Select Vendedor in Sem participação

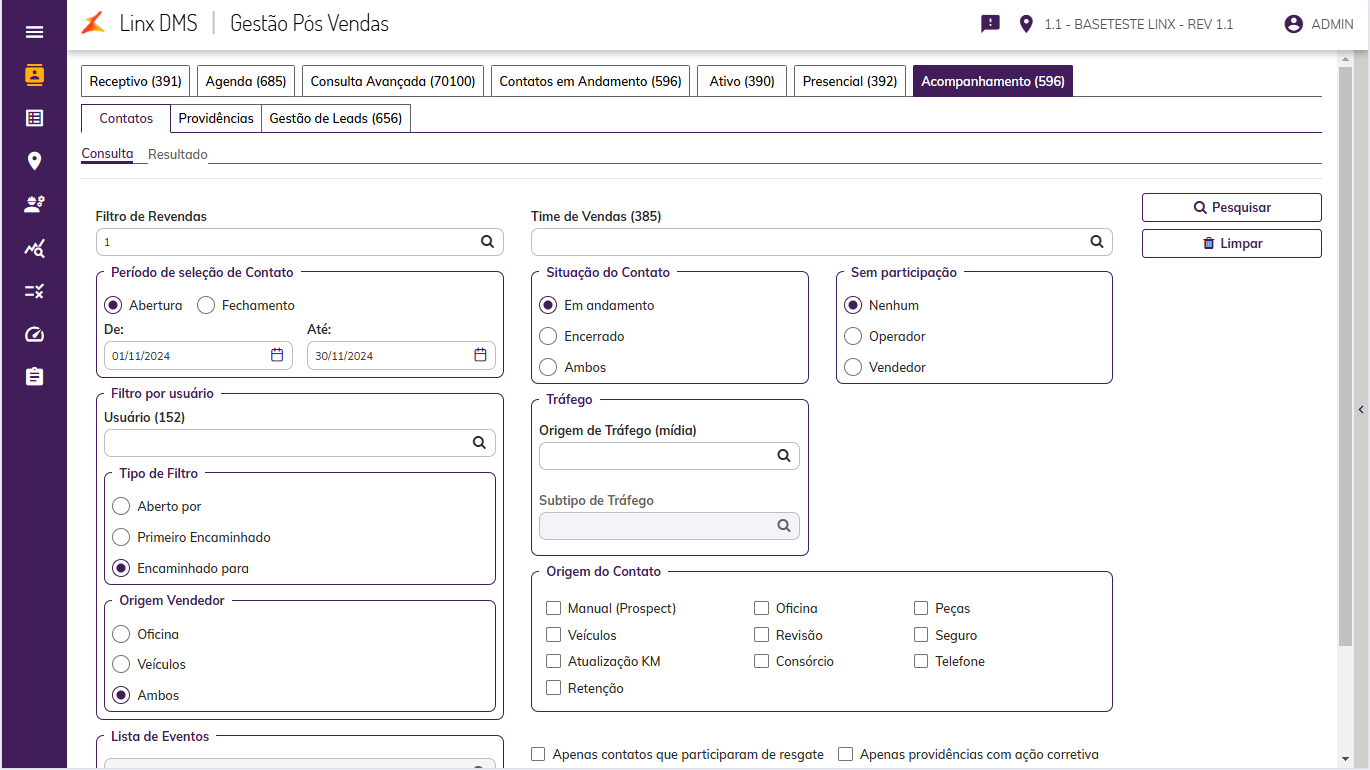click(853, 367)
